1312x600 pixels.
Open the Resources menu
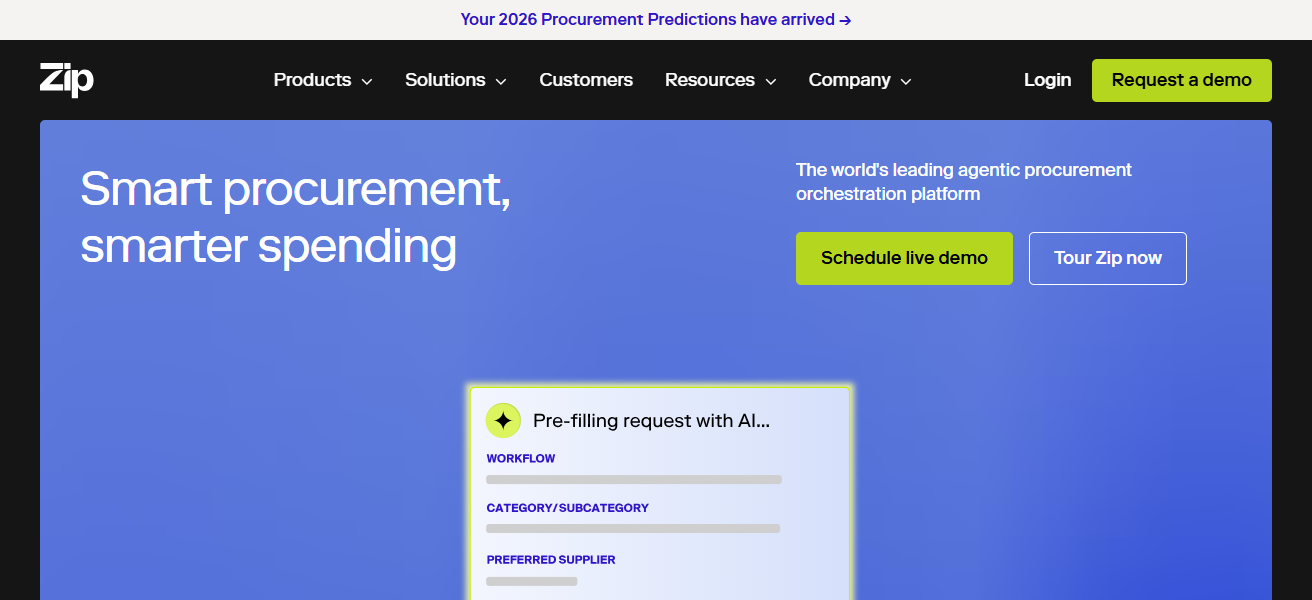pyautogui.click(x=710, y=80)
